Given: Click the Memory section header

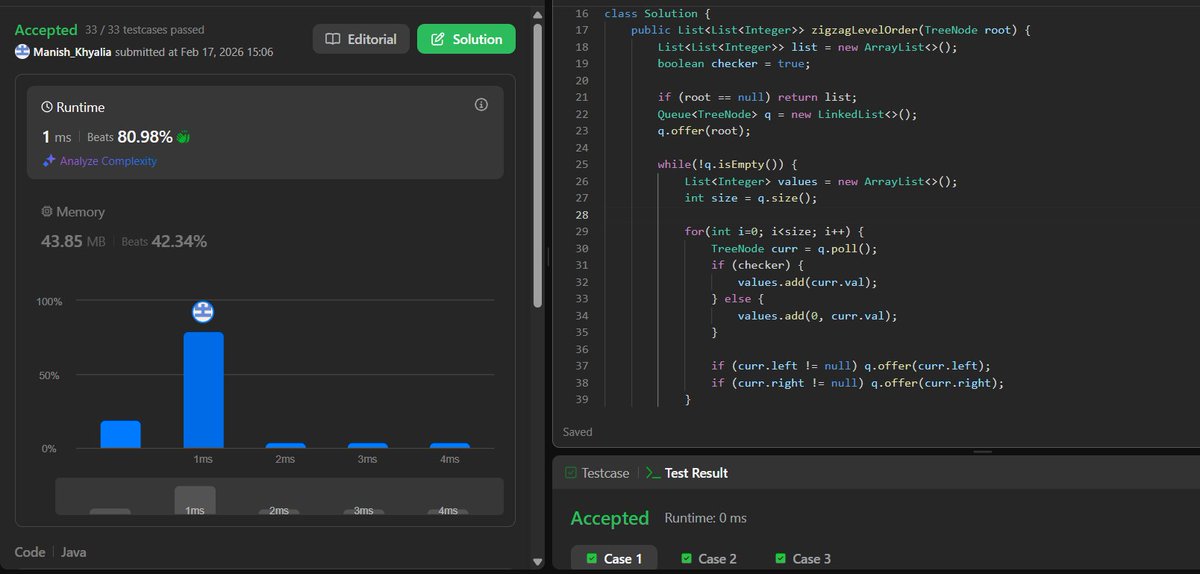Looking at the screenshot, I should click(x=73, y=212).
